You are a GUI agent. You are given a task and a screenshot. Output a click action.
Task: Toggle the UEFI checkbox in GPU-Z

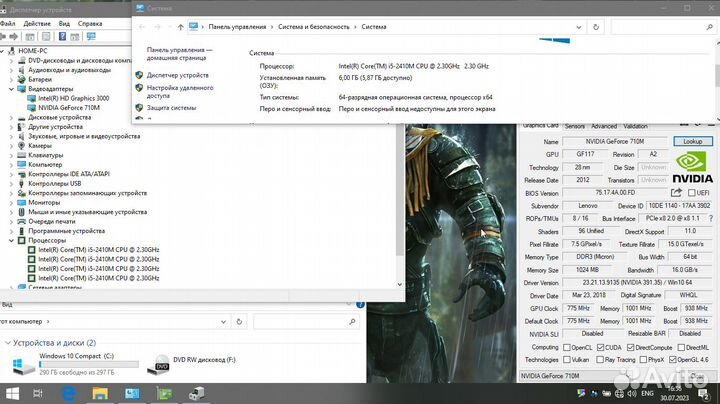coord(691,193)
